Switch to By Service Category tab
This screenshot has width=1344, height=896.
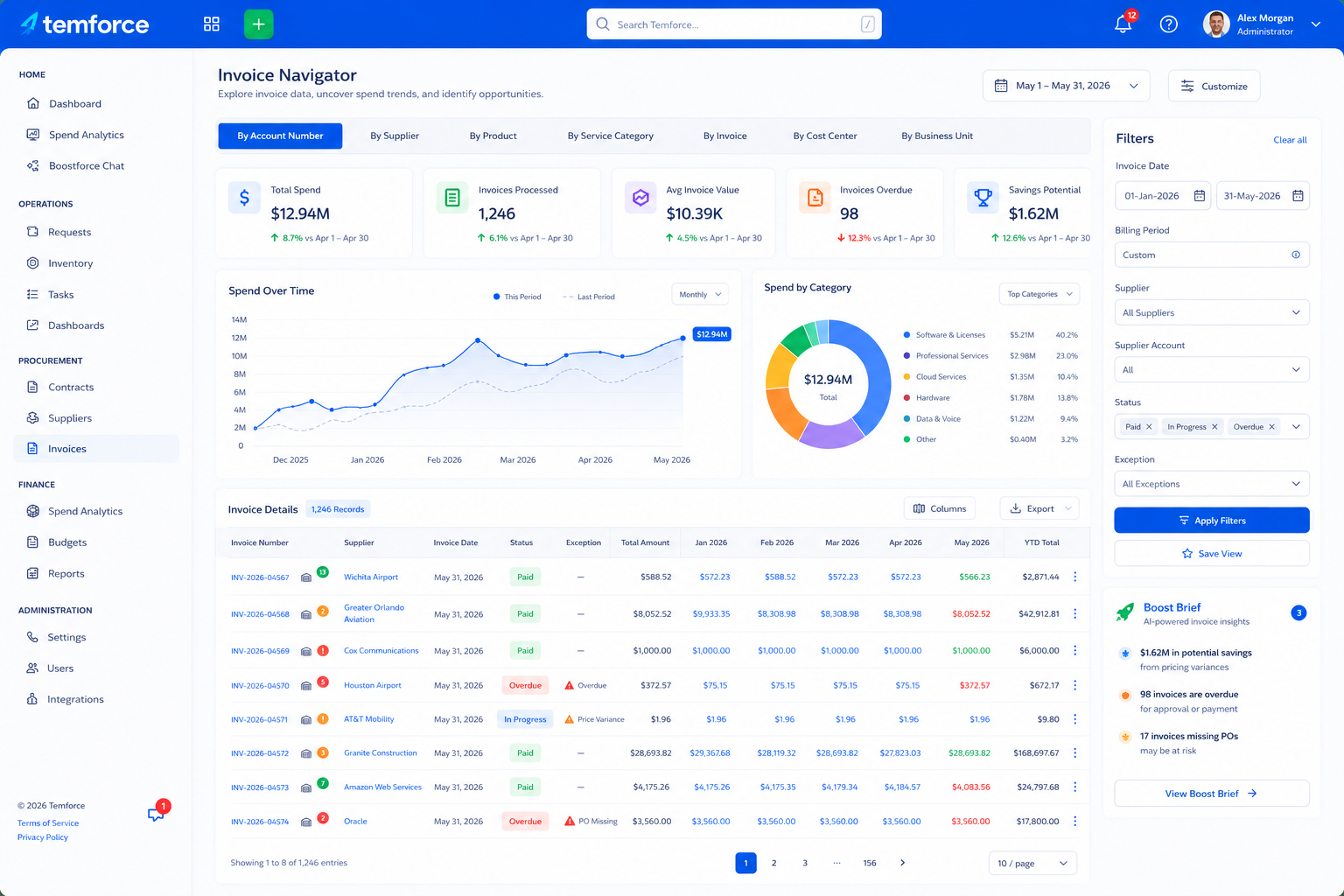tap(611, 136)
